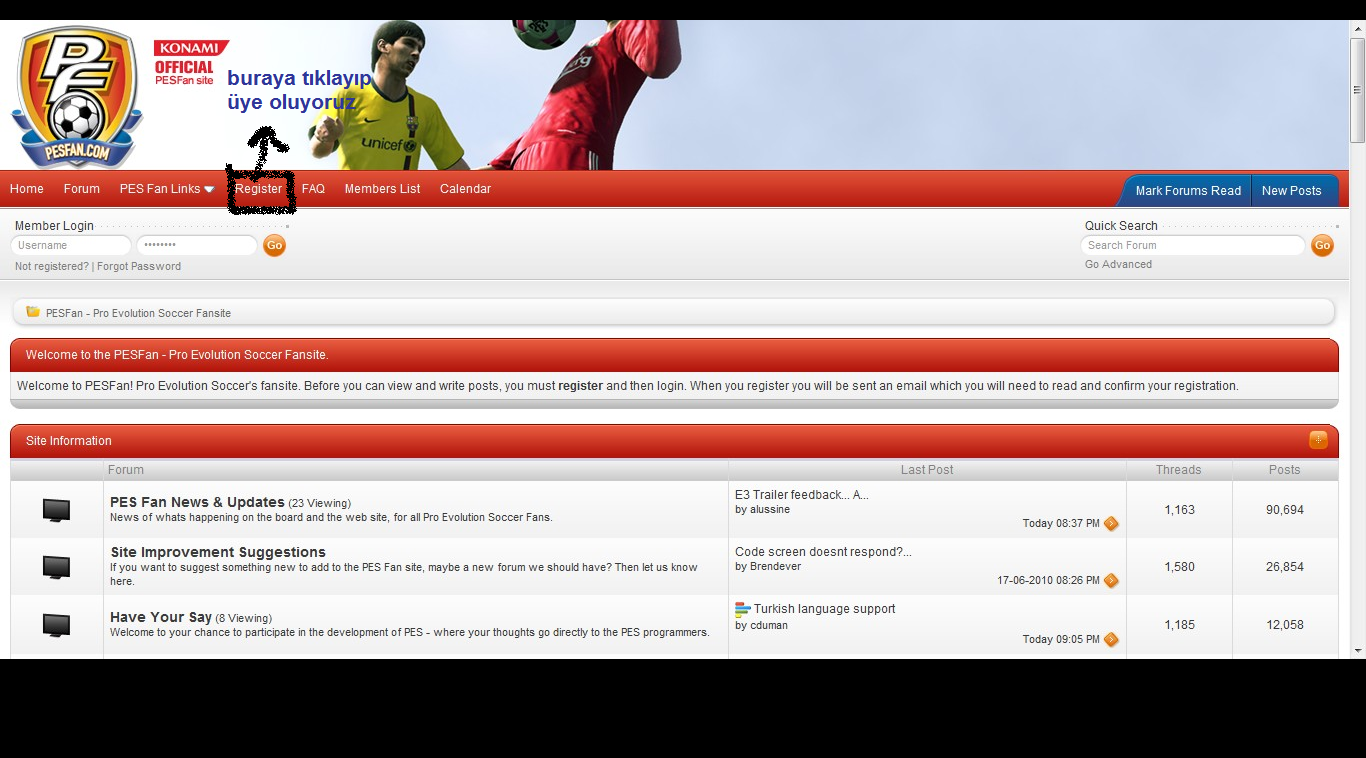This screenshot has width=1366, height=758.
Task: Click the 1,163 threads count
Action: [1179, 510]
